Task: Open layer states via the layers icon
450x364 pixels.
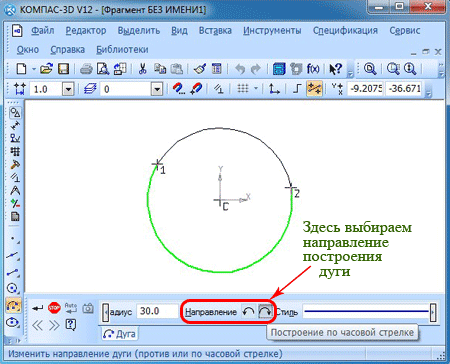Action: 90,89
